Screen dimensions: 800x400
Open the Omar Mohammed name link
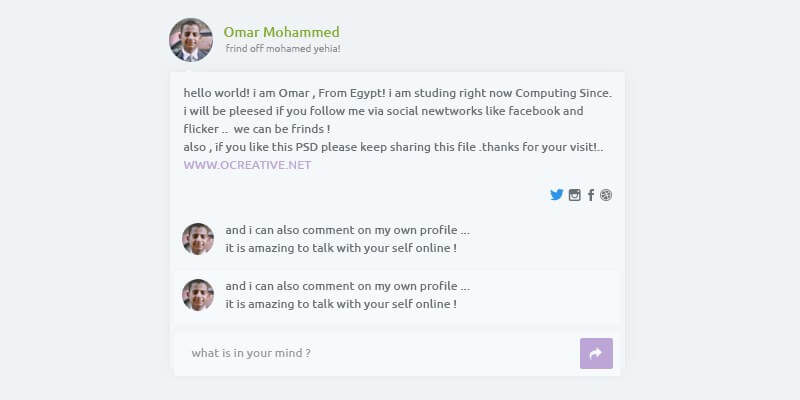pyautogui.click(x=281, y=32)
